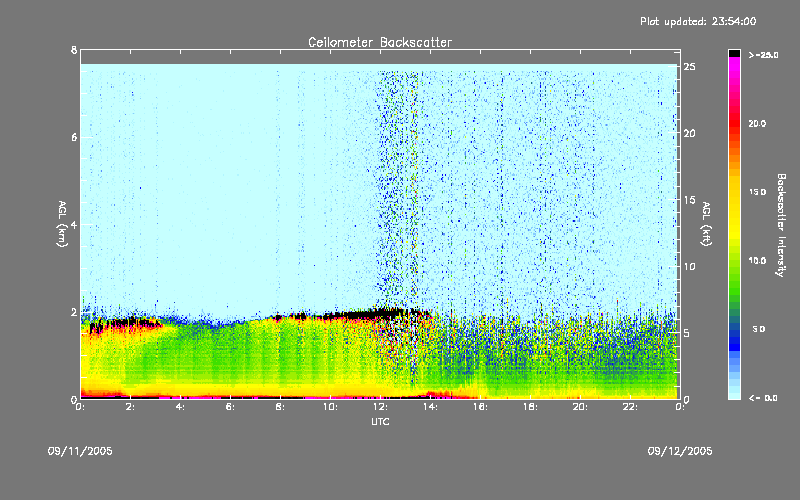Screen dimensions: 800x500
Task: Click the UTC x-axis label
Action: tap(380, 421)
